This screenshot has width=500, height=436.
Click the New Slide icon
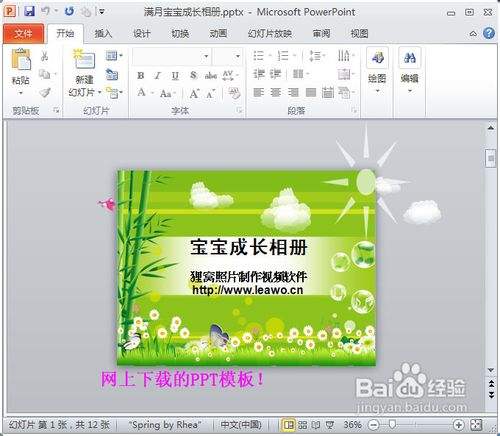click(84, 59)
